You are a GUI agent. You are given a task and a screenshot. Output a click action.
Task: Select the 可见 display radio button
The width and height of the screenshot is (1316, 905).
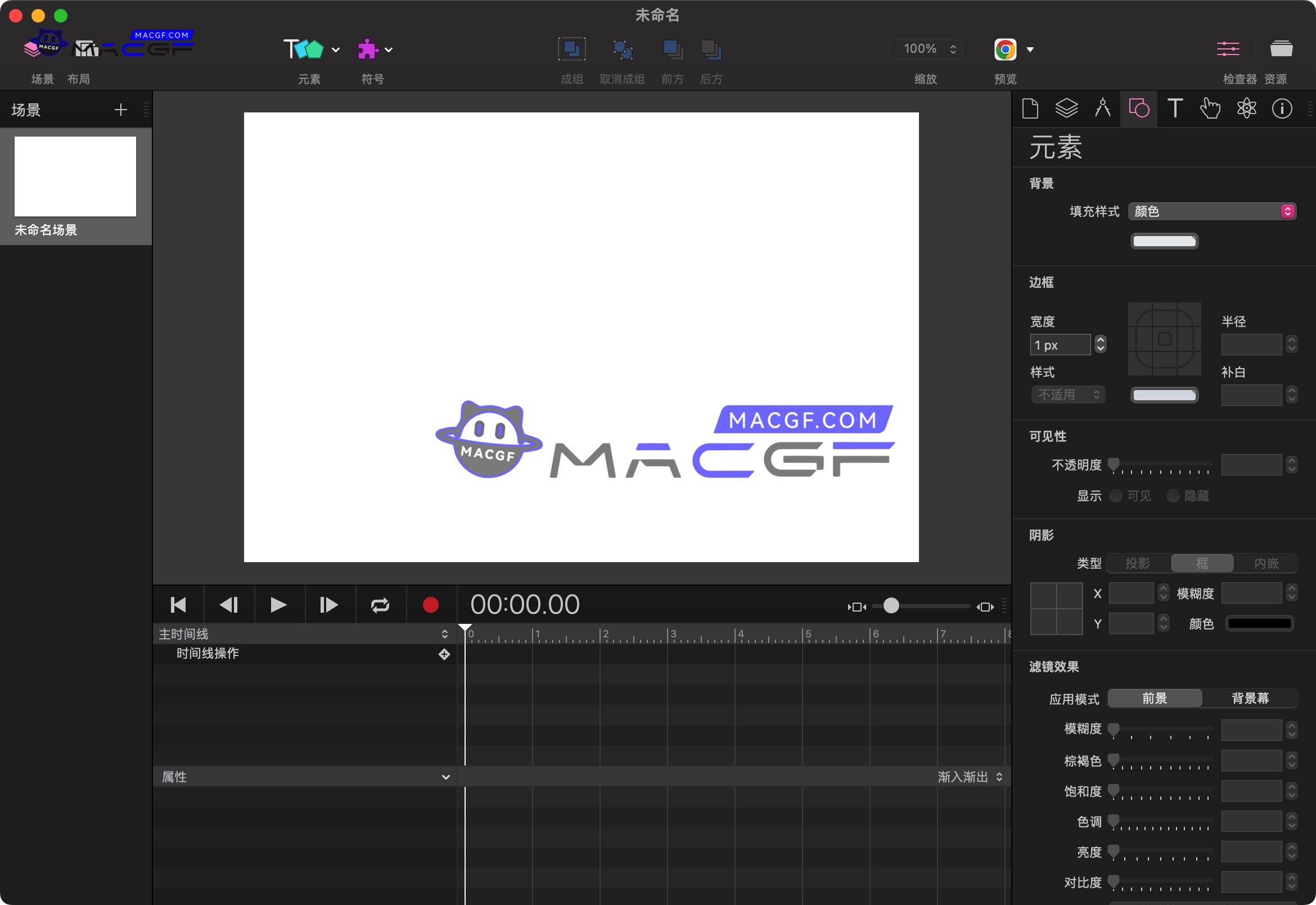coord(1116,496)
